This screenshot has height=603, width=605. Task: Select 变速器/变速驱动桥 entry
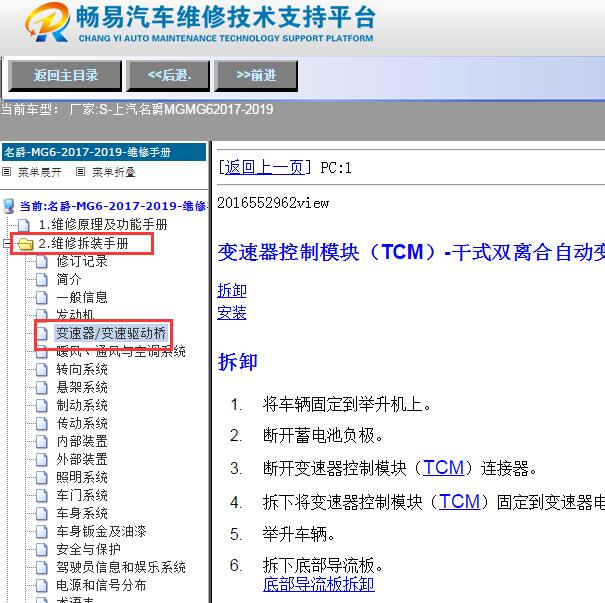(x=111, y=333)
